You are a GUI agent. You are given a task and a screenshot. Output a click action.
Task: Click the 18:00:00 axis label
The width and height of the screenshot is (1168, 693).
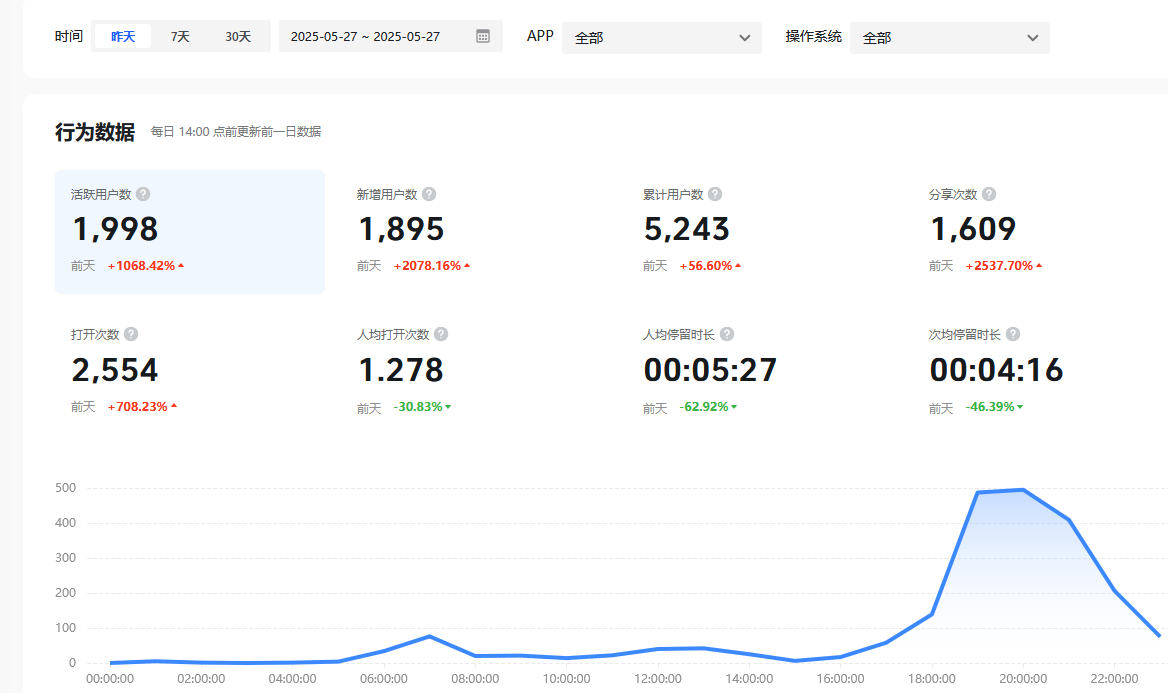(x=931, y=679)
